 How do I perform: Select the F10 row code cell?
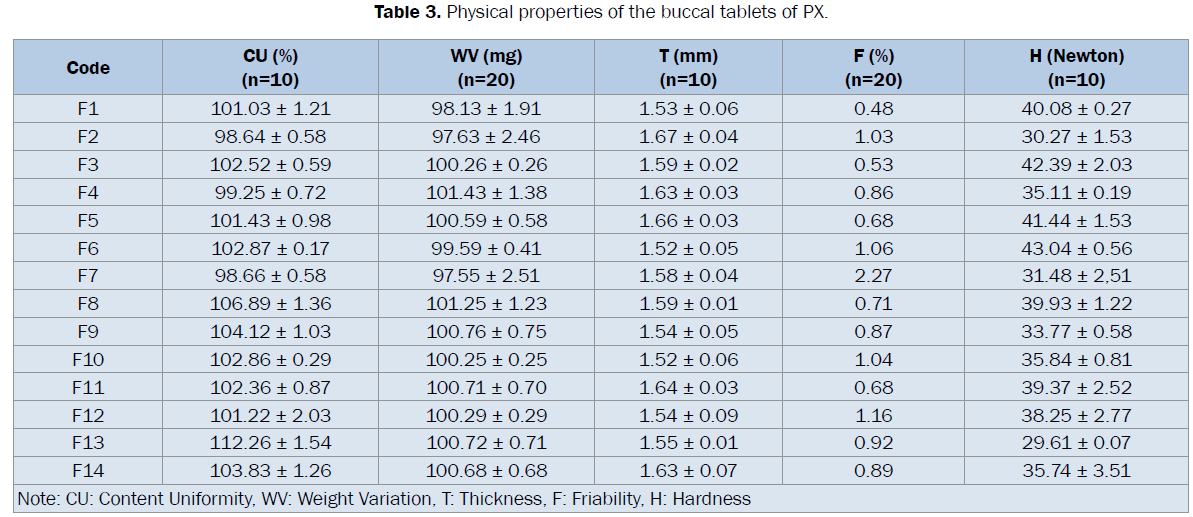[x=88, y=359]
